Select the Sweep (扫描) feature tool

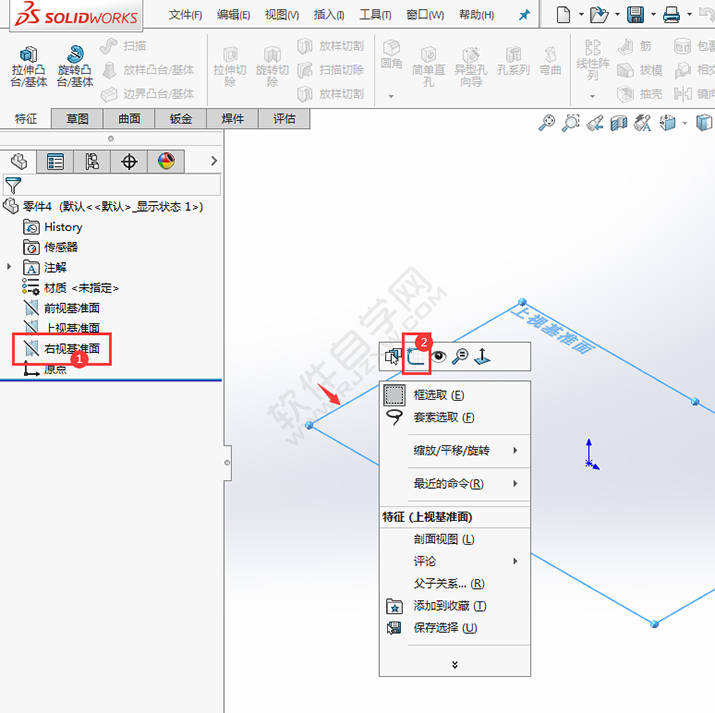click(123, 46)
